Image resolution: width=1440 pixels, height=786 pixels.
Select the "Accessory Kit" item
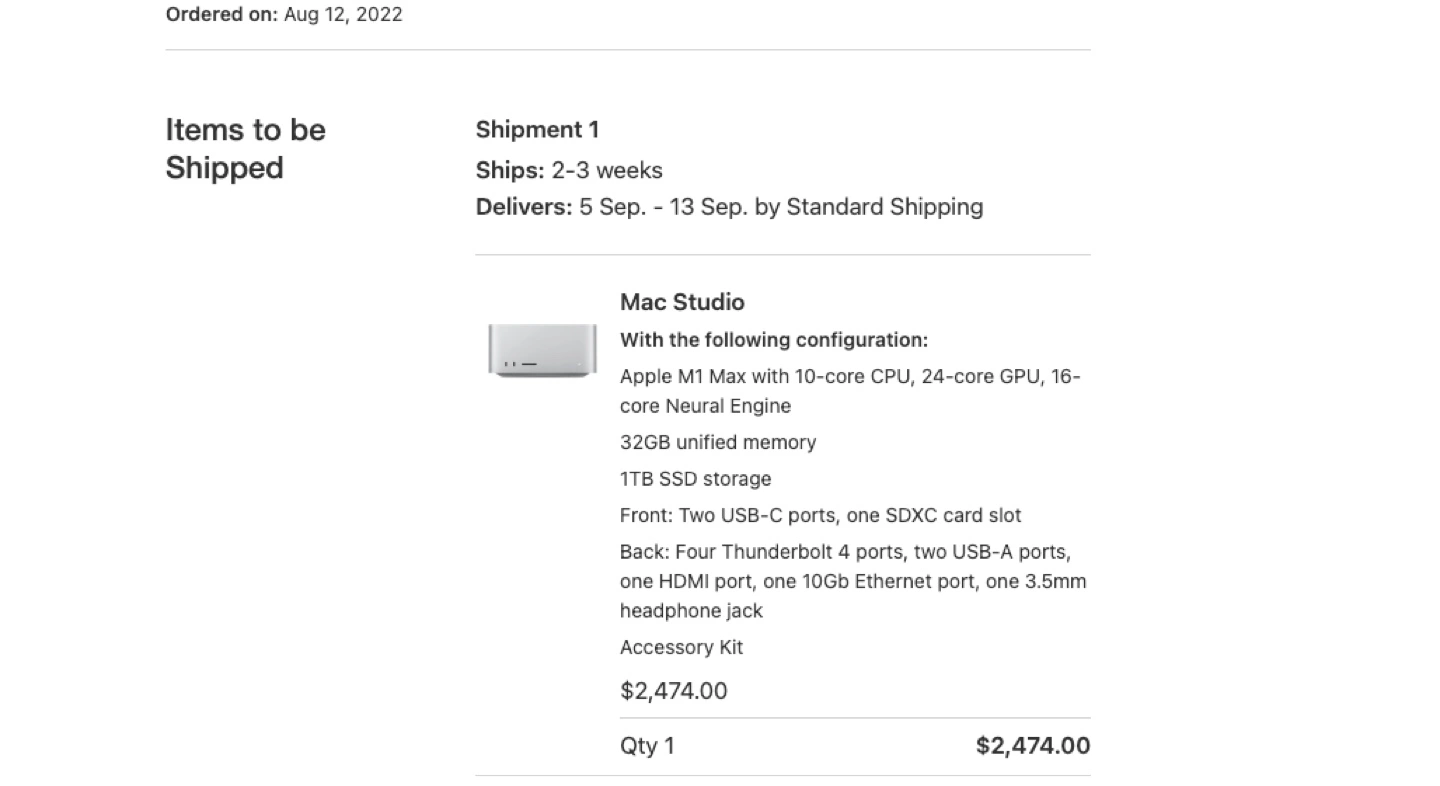pyautogui.click(x=681, y=647)
